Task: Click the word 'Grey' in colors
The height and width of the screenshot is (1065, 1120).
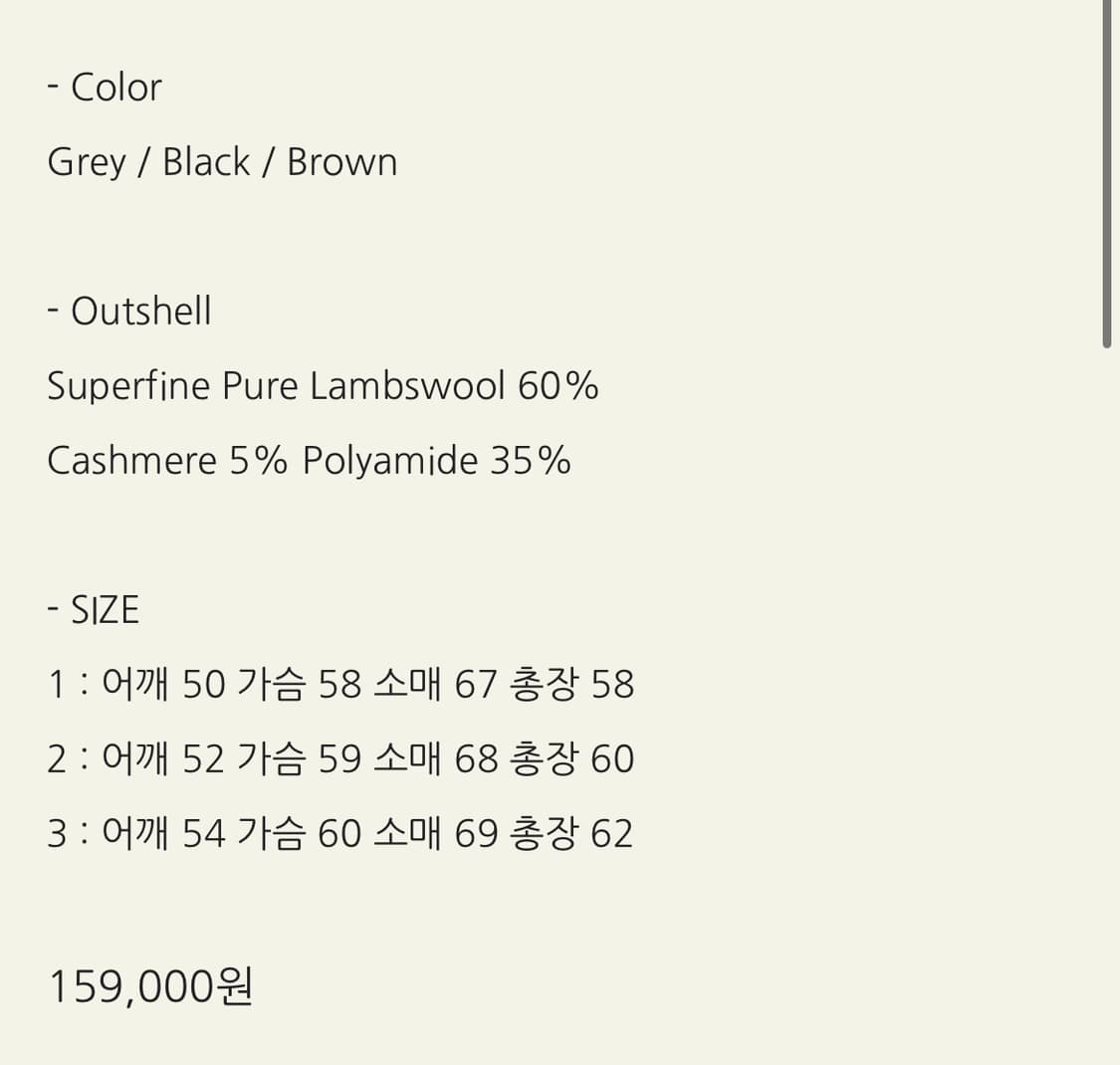Action: pos(87,163)
